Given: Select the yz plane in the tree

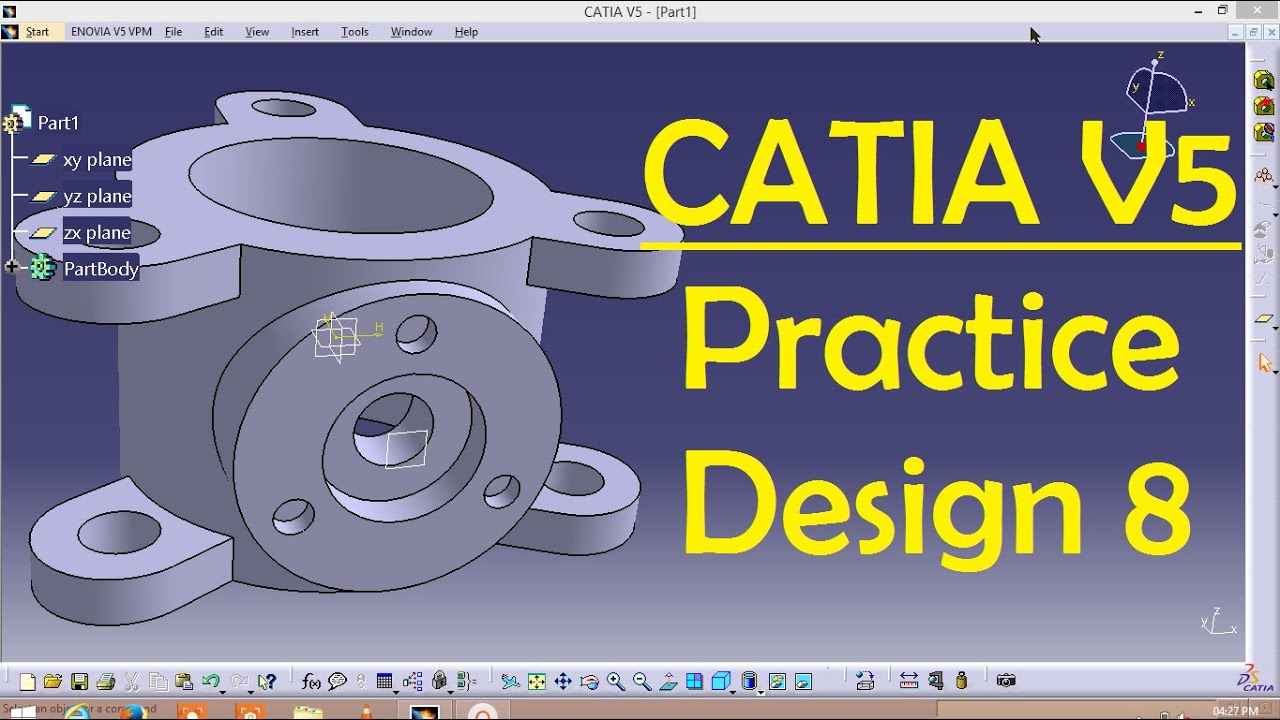Looking at the screenshot, I should tap(97, 196).
